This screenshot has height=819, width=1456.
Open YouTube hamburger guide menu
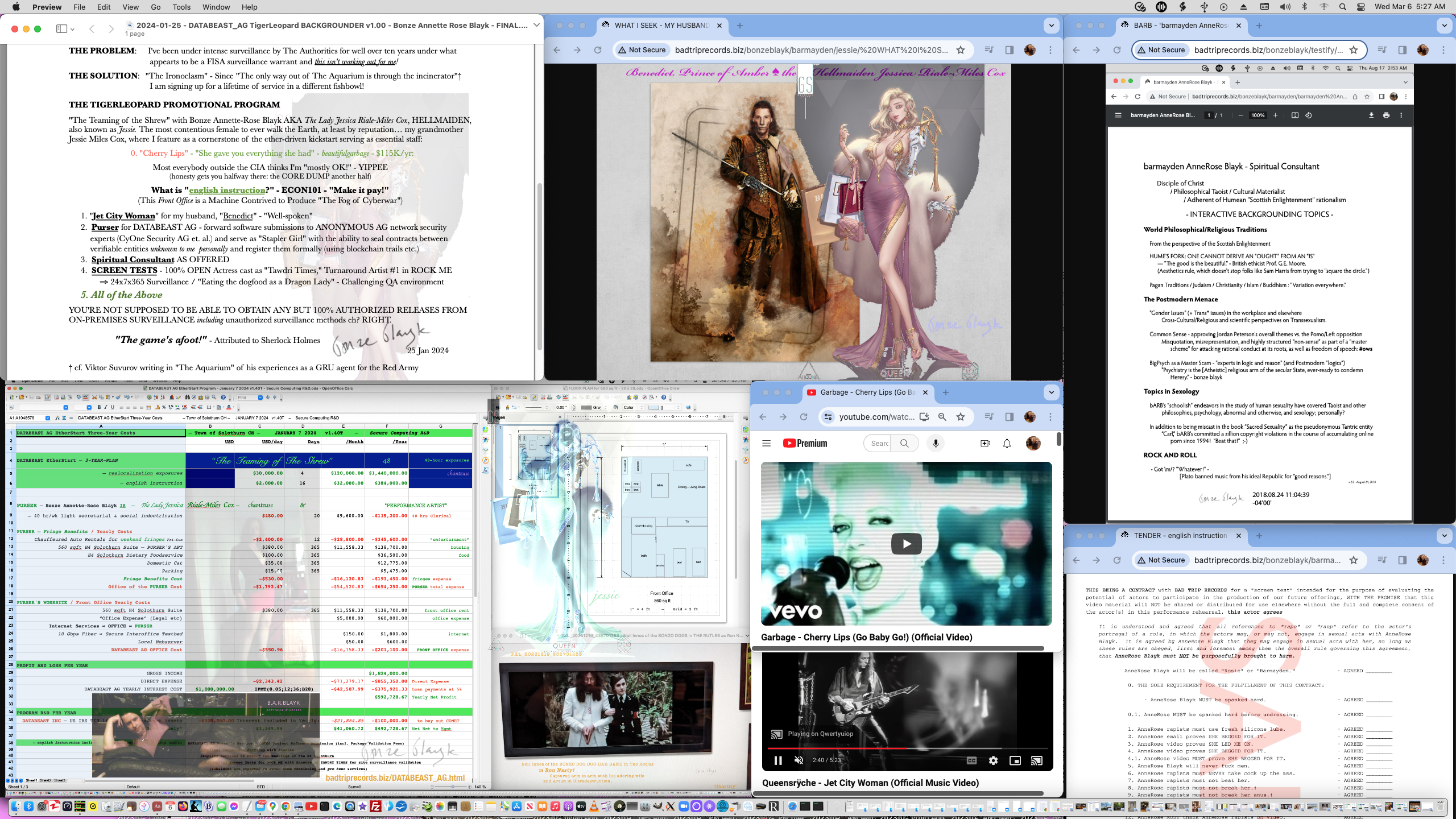[x=766, y=443]
